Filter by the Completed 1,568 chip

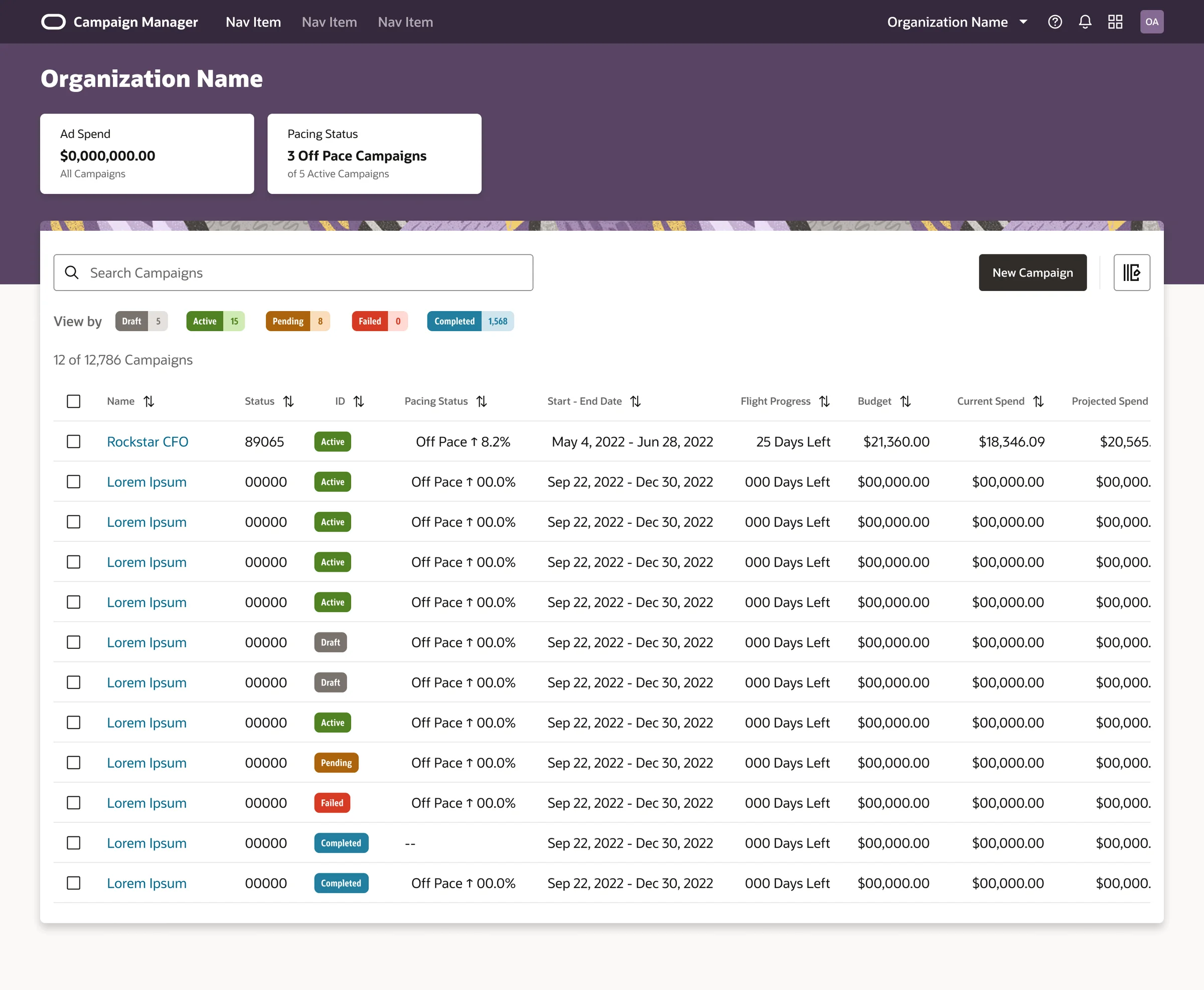471,321
